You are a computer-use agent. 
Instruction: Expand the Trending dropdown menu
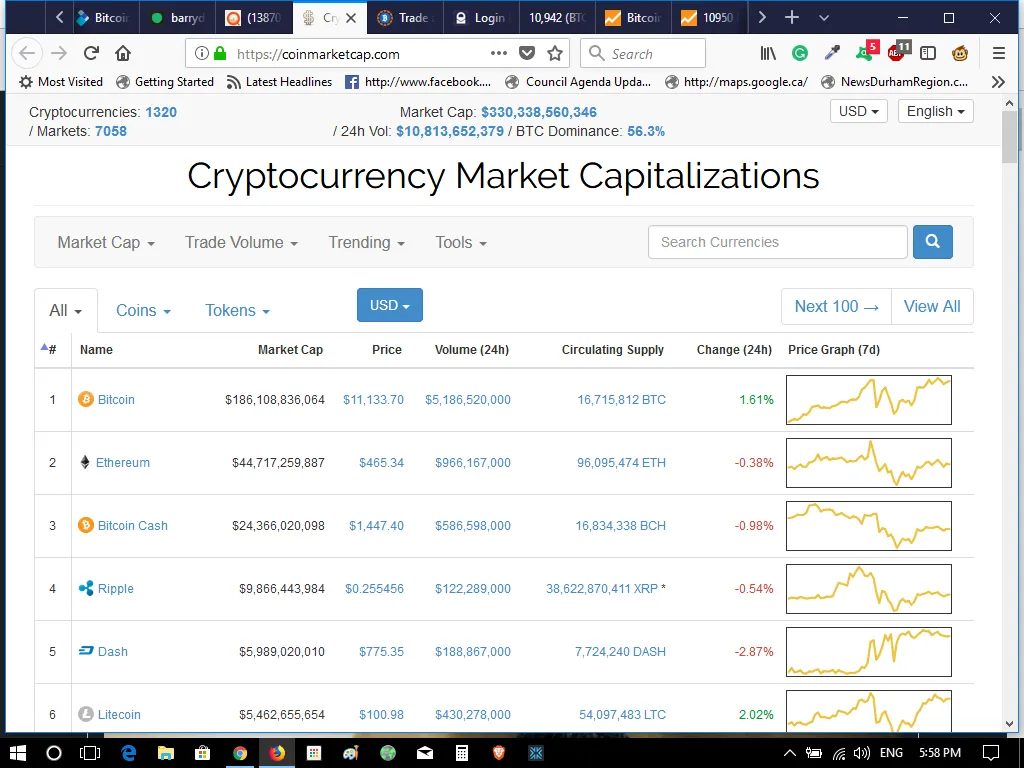coord(366,242)
